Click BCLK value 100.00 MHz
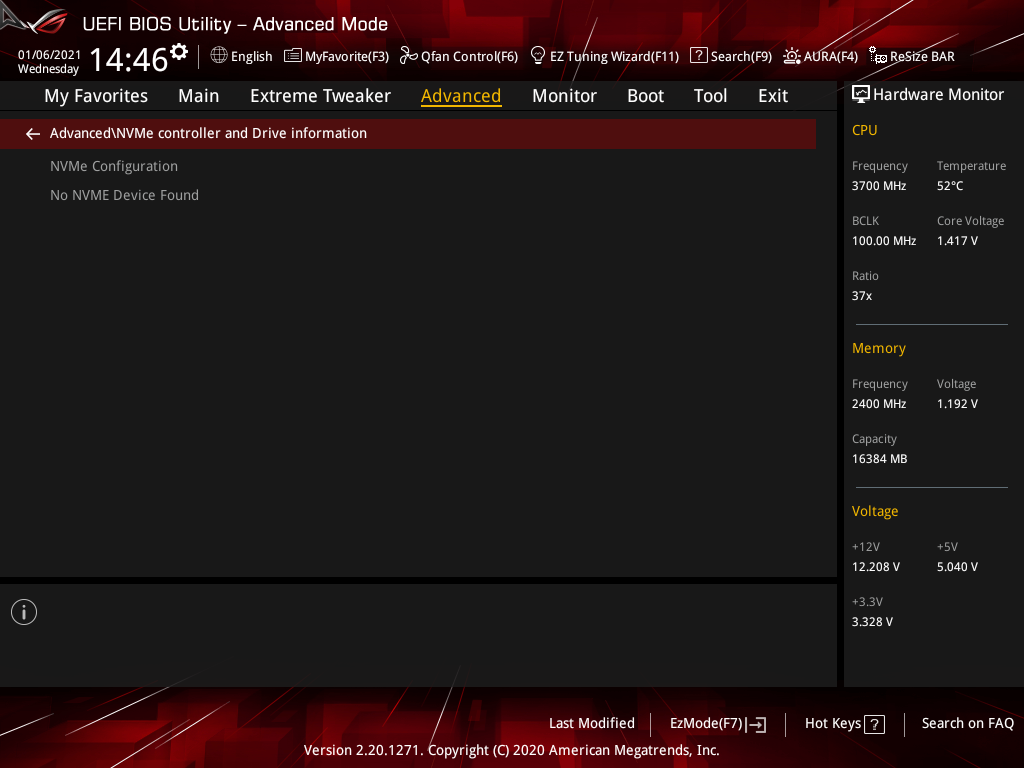The width and height of the screenshot is (1024, 768). point(884,241)
